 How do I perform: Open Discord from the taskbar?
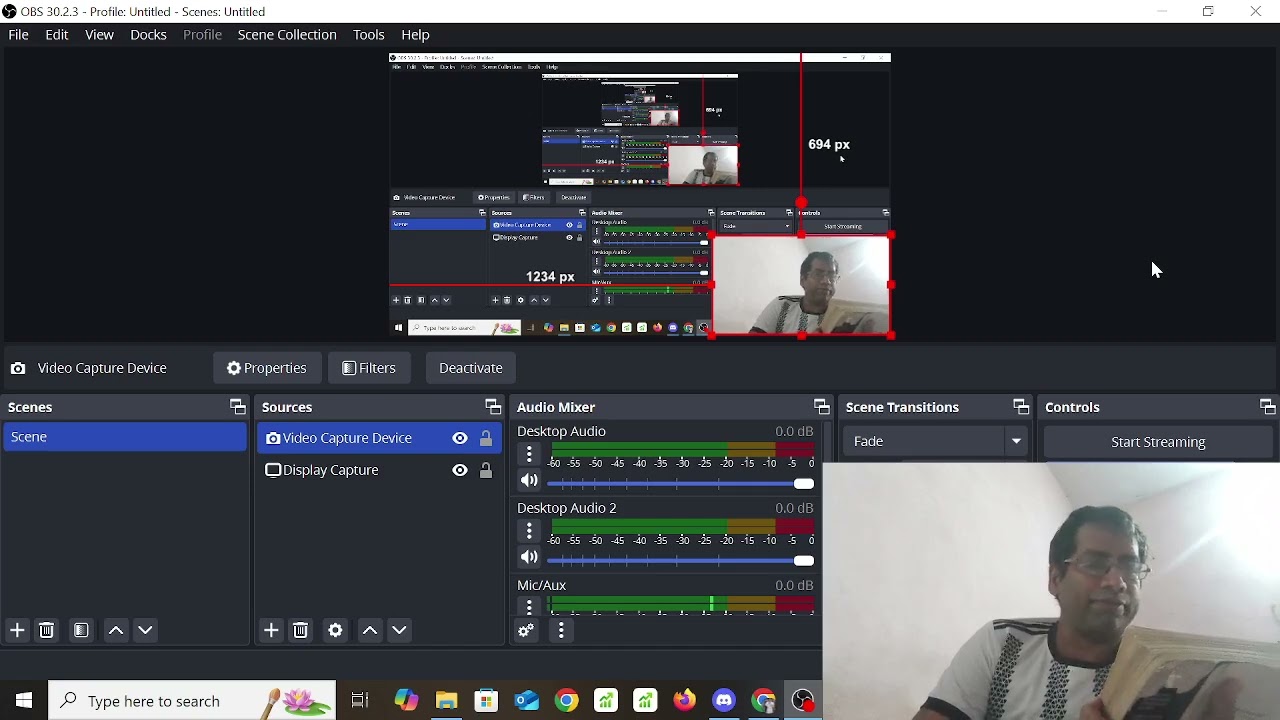tap(724, 701)
